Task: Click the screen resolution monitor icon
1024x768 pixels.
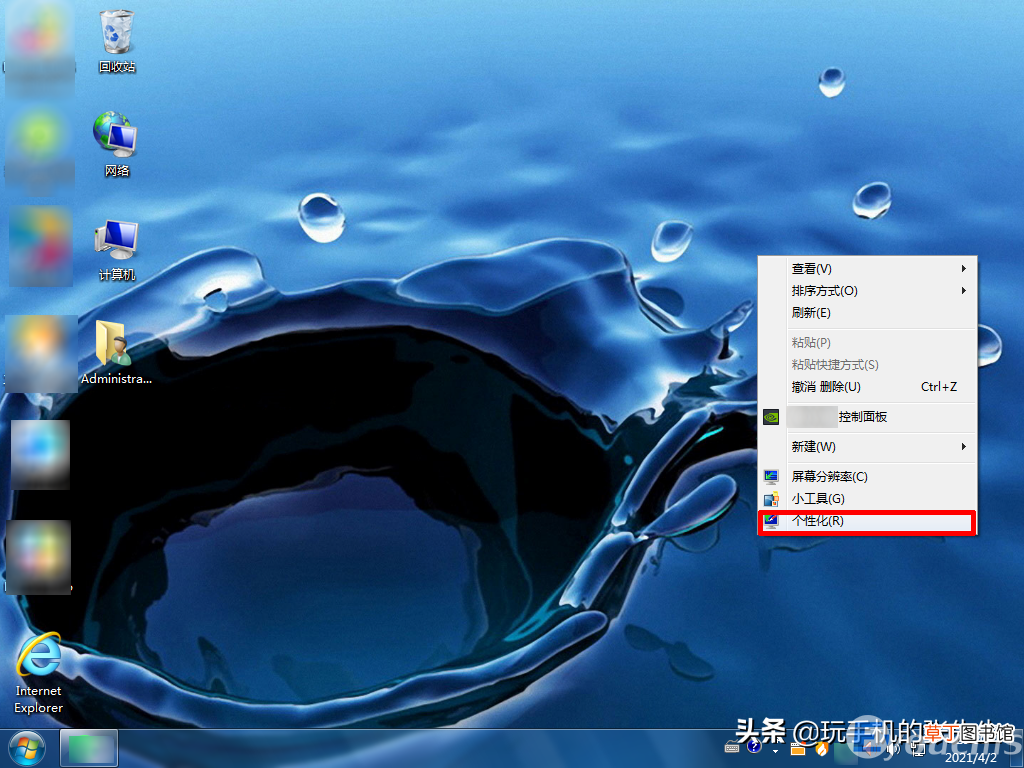Action: coord(771,477)
